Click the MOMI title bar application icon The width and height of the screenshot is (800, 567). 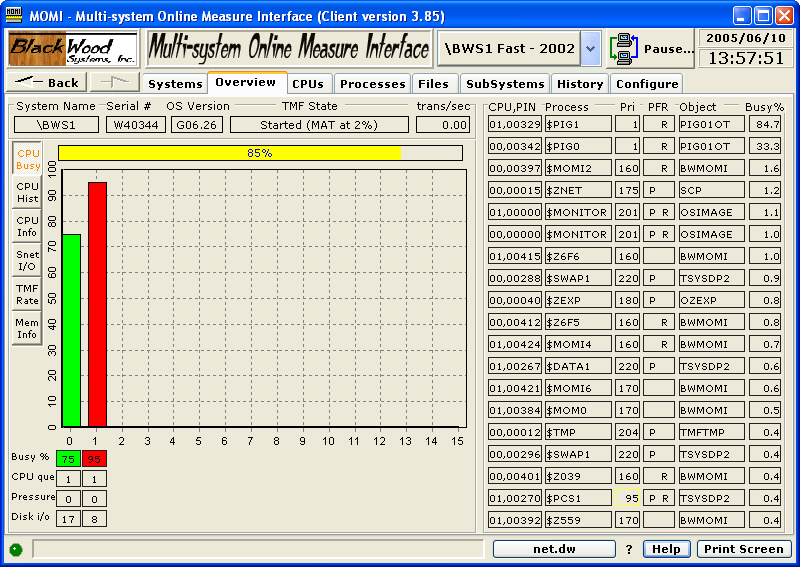[14, 15]
